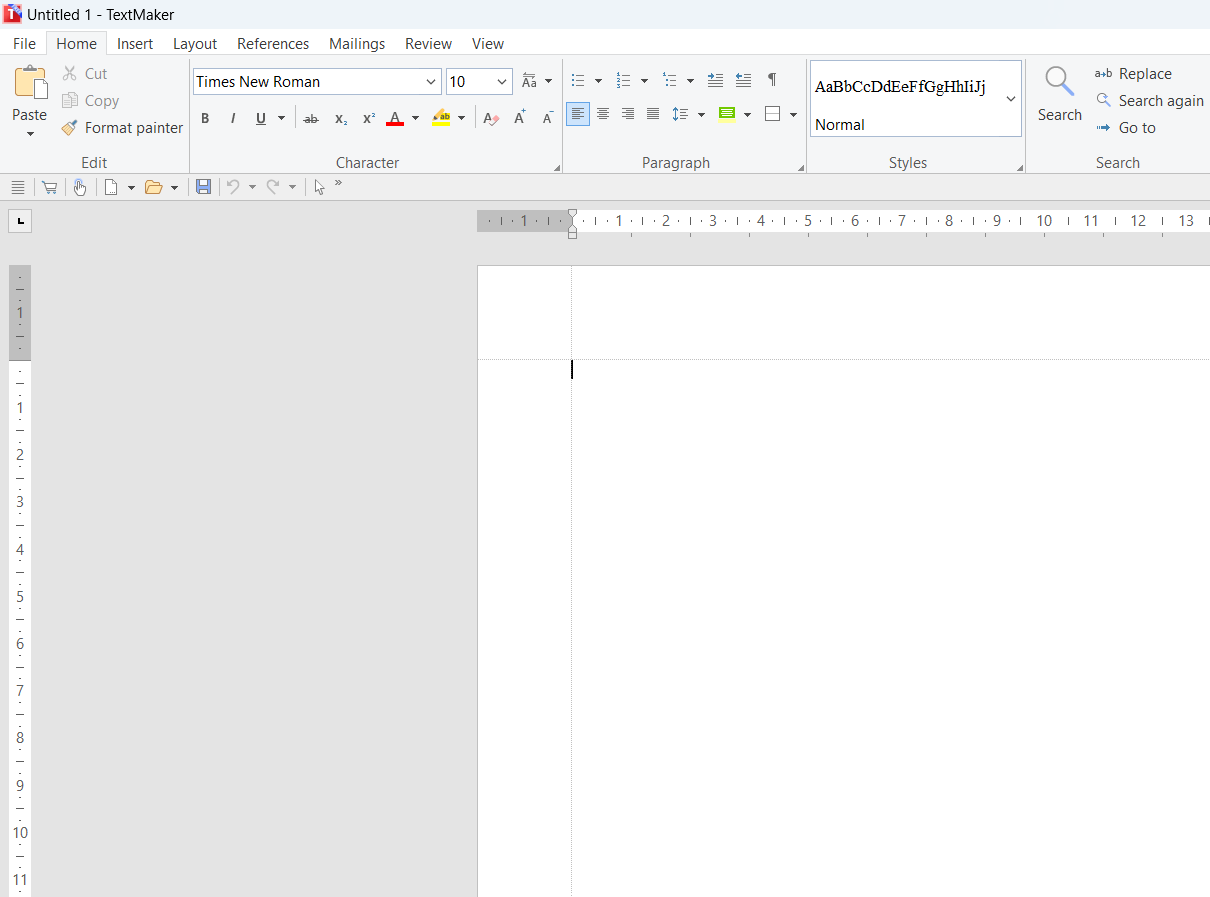Click the clear character formatting eraser icon

point(490,118)
